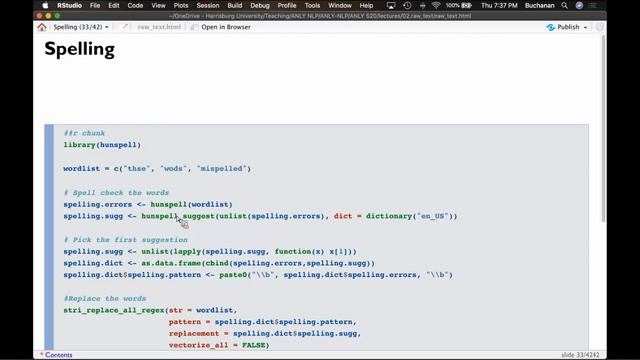Click the Contents link at bottom left
Image resolution: width=640 pixels, height=360 pixels.
pyautogui.click(x=58, y=355)
